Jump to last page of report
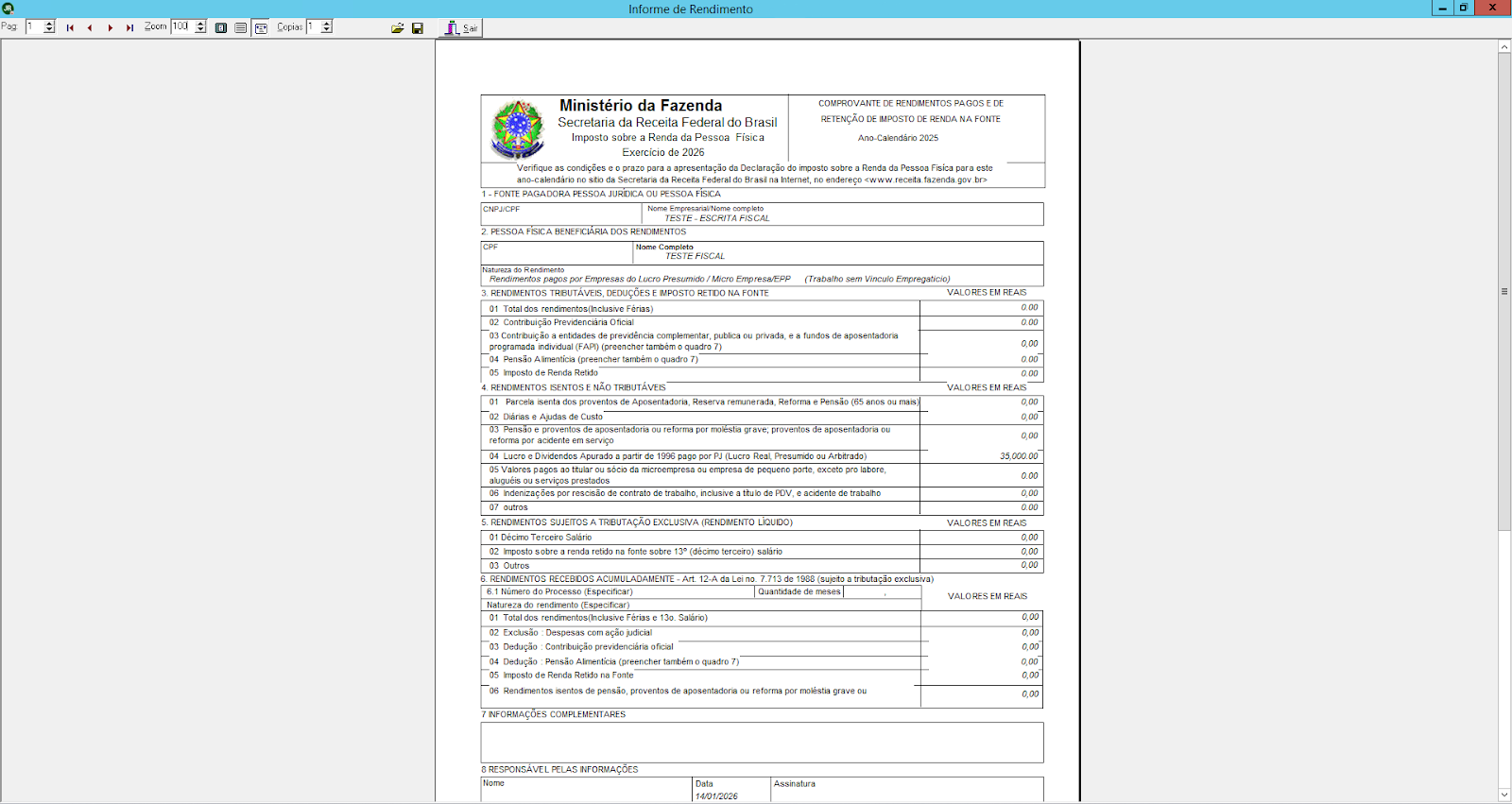This screenshot has height=804, width=1512. click(x=130, y=27)
